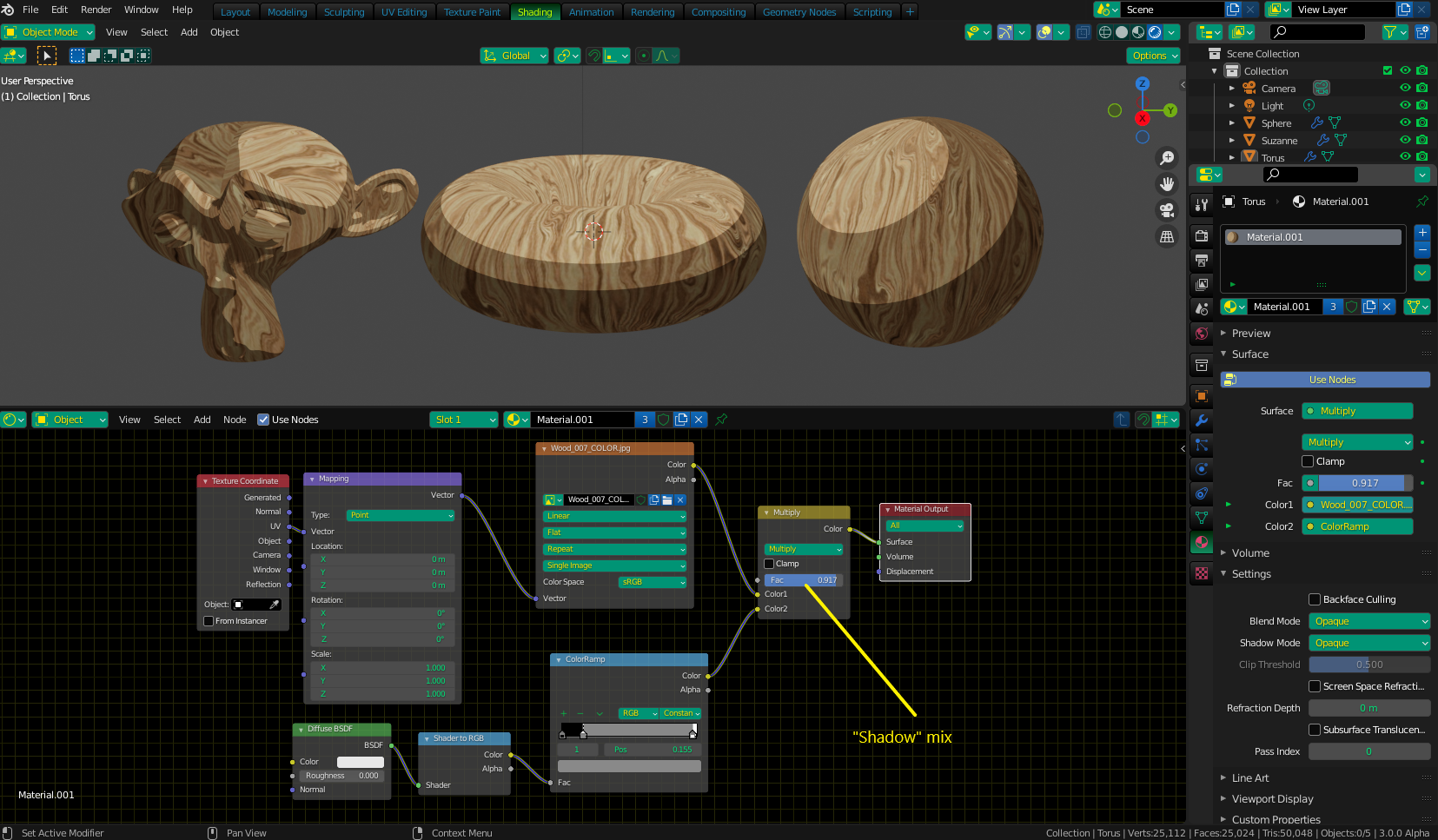Open the Physics properties tab
The image size is (1438, 840).
(x=1202, y=469)
